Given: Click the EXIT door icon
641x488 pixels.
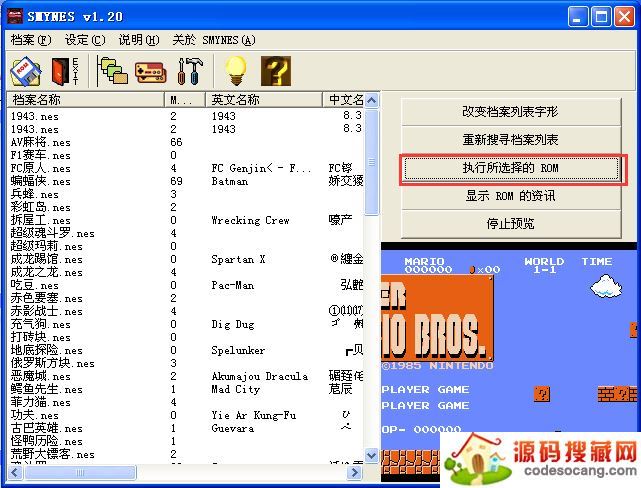Looking at the screenshot, I should [62, 71].
